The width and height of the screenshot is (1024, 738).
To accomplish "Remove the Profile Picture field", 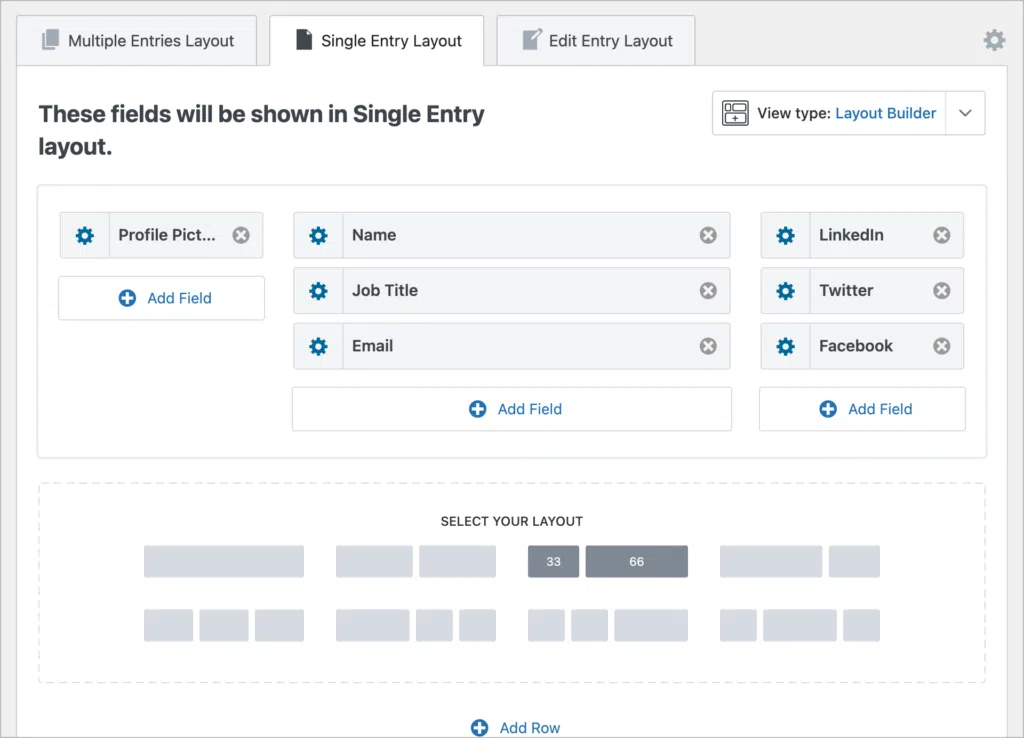I will tap(241, 235).
